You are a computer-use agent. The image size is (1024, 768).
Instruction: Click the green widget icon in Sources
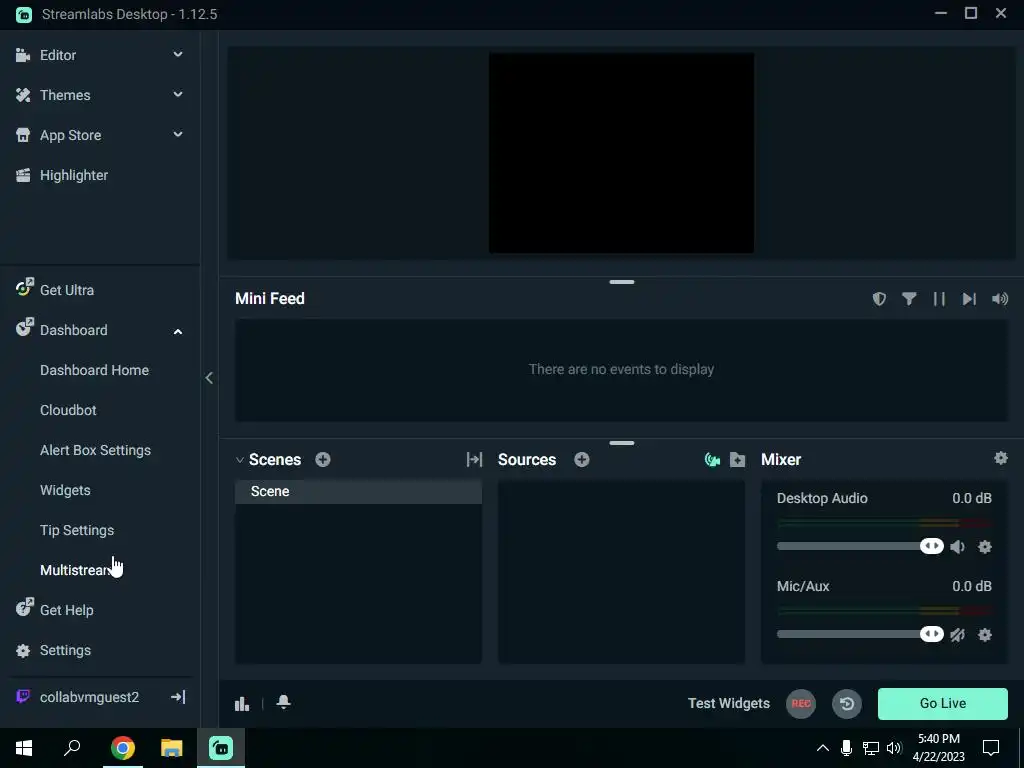[712, 460]
